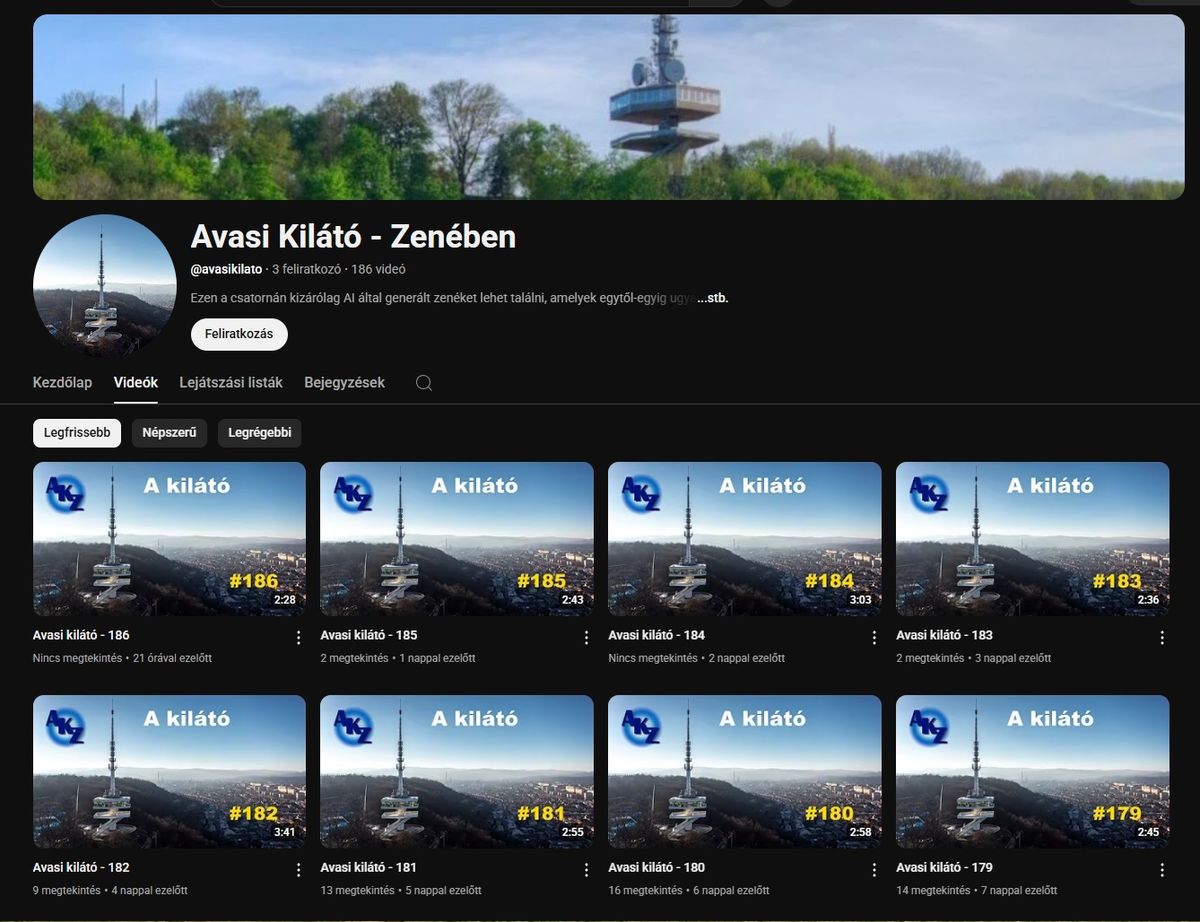1200x922 pixels.
Task: Open more options for Avasi kilátó - 180
Action: [874, 869]
